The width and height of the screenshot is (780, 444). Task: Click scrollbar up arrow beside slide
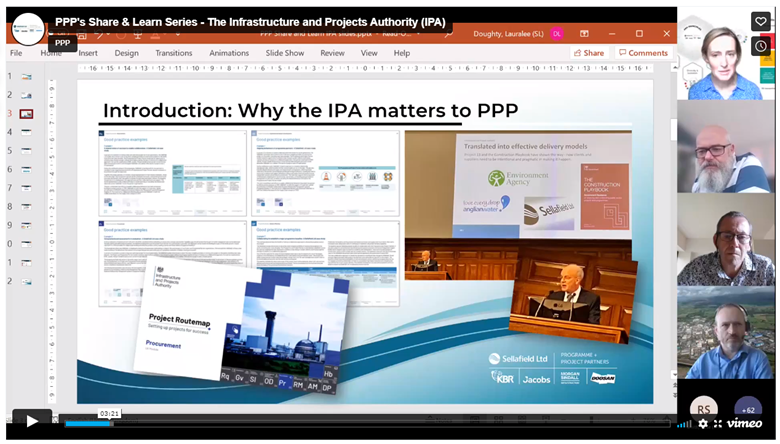(x=674, y=67)
